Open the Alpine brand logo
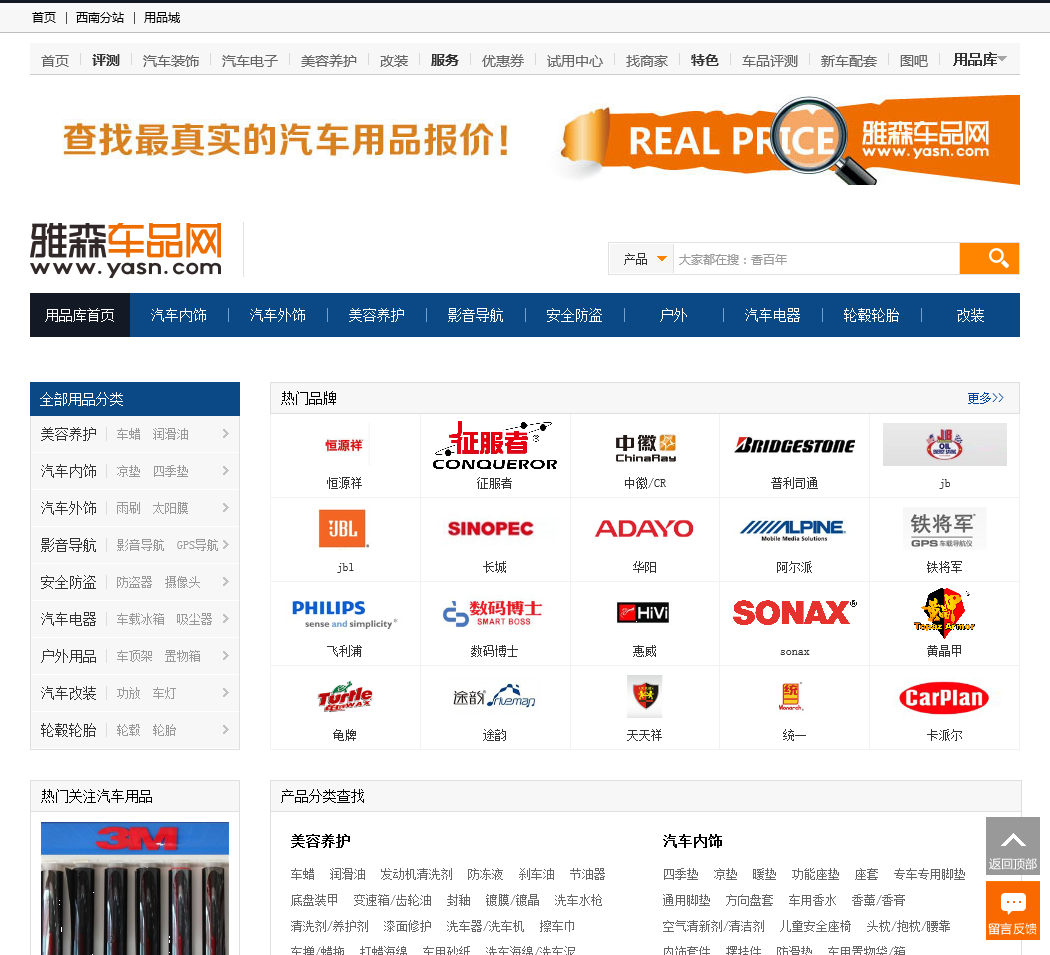The height and width of the screenshot is (955, 1050). 794,530
